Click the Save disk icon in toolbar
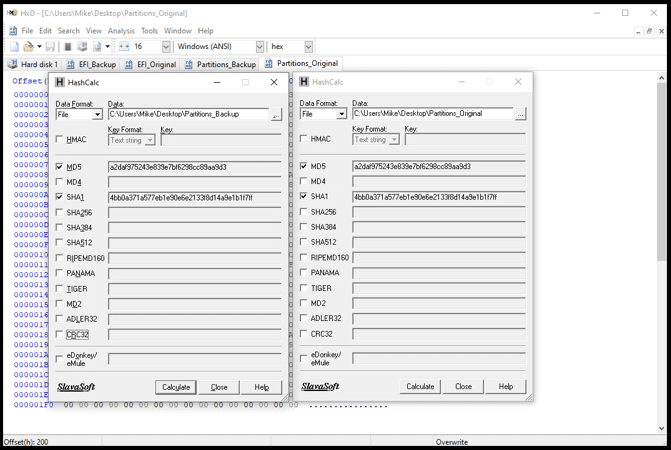Screen dimensions: 671x450 pyautogui.click(x=50, y=47)
